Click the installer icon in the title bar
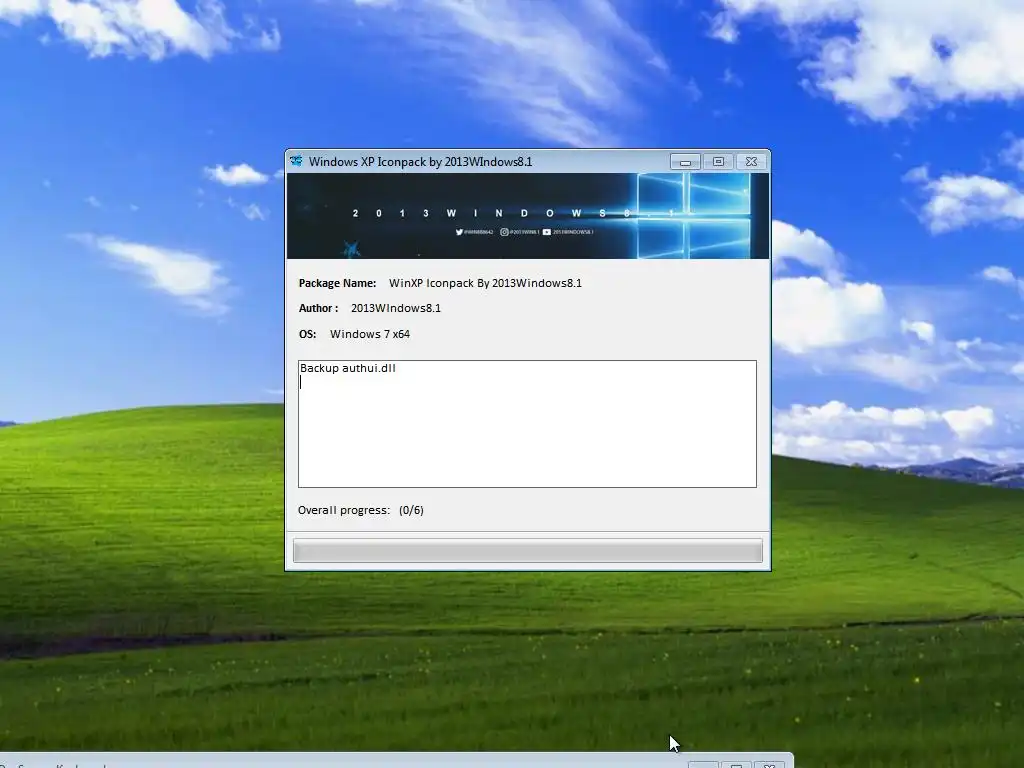 click(x=296, y=161)
